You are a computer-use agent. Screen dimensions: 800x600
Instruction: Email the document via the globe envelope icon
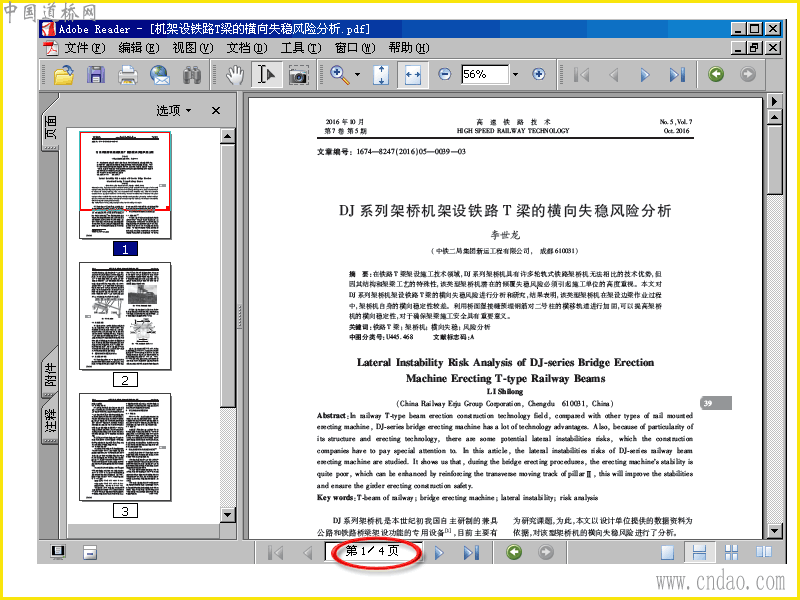coord(160,75)
